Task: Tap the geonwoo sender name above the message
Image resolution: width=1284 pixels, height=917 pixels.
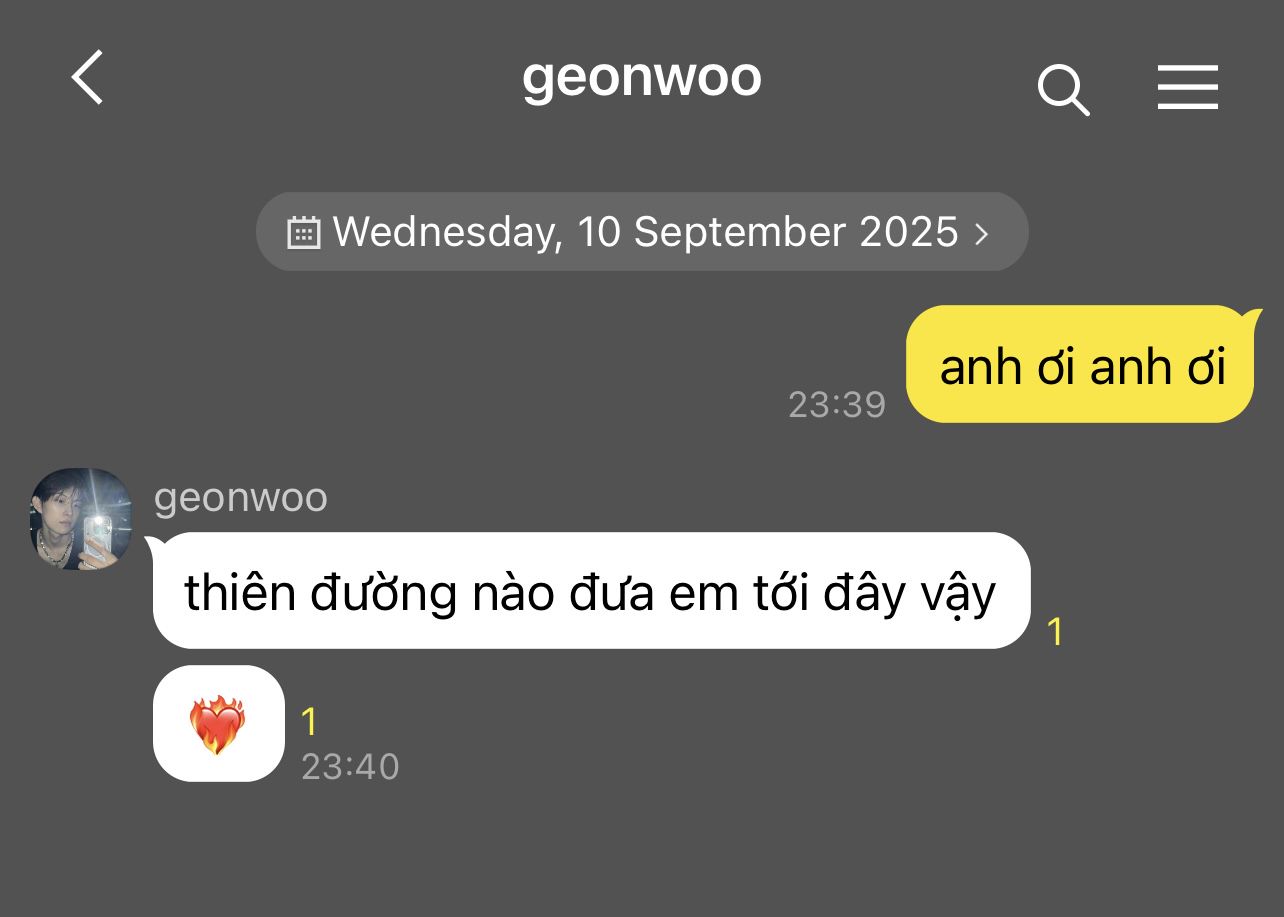Action: click(241, 498)
